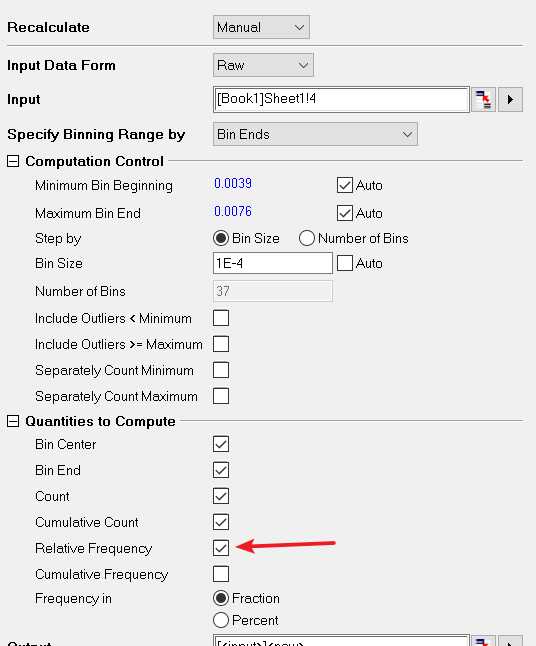The image size is (536, 646).
Task: Enable Auto for Bin Size
Action: tap(345, 263)
